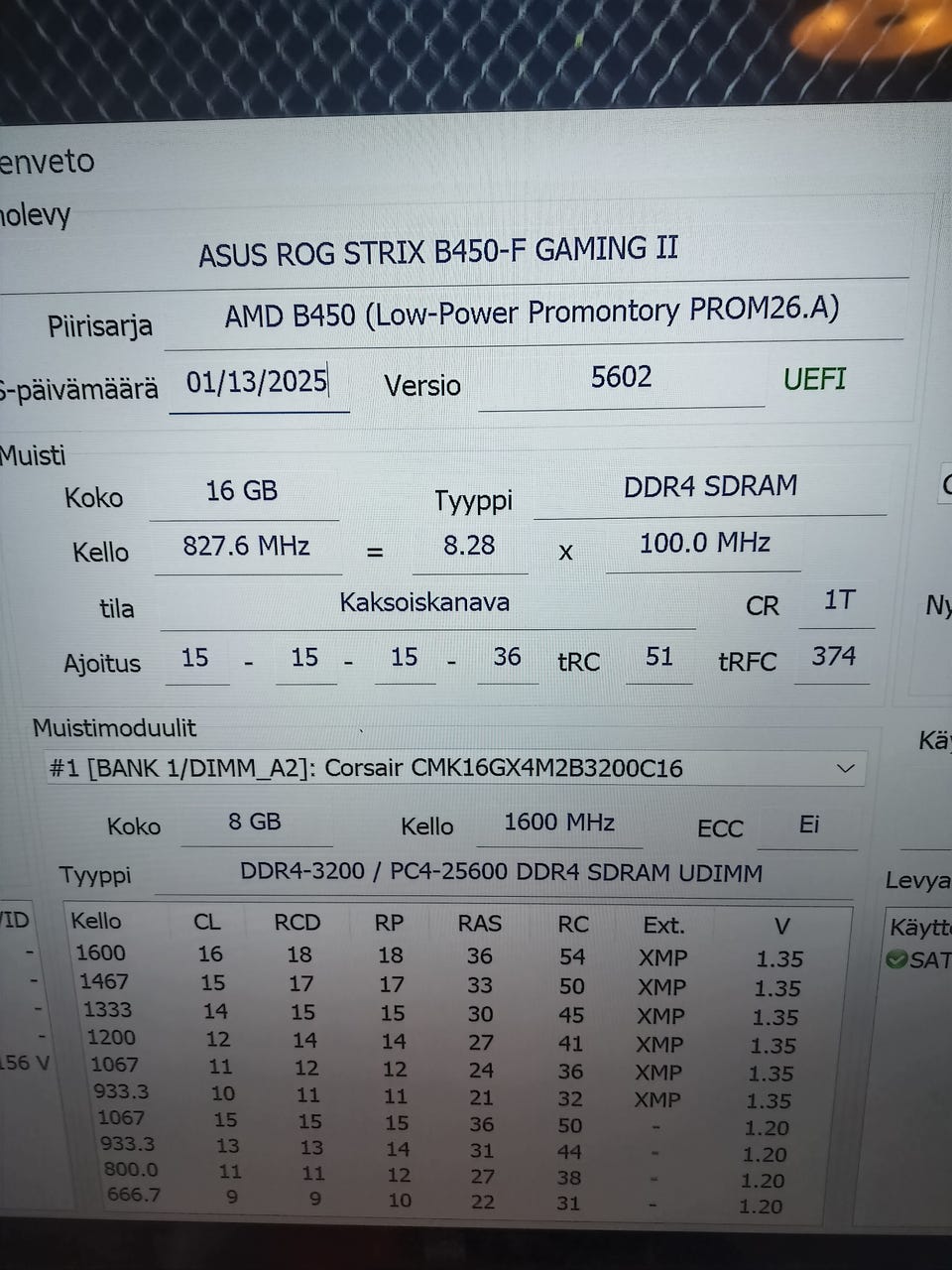Viewport: 952px width, 1270px height.
Task: Click the Kello column header in timing table
Action: [x=96, y=921]
